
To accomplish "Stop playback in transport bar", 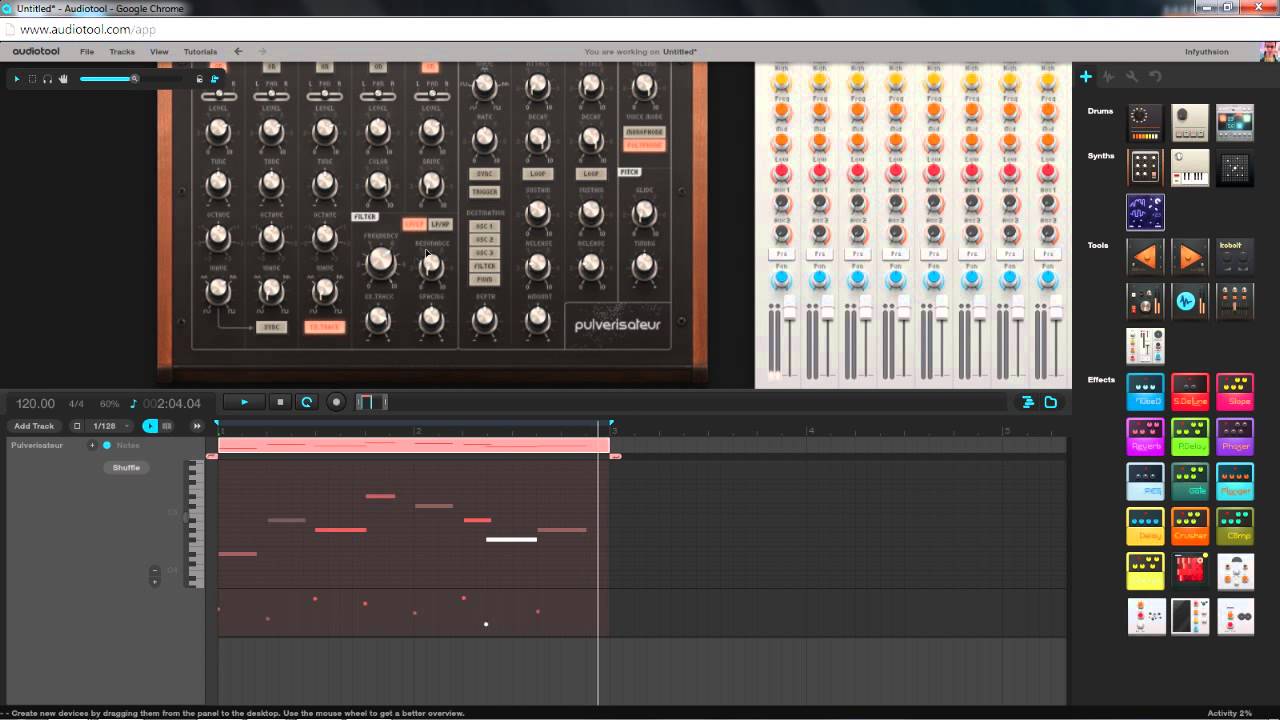I will tap(280, 402).
